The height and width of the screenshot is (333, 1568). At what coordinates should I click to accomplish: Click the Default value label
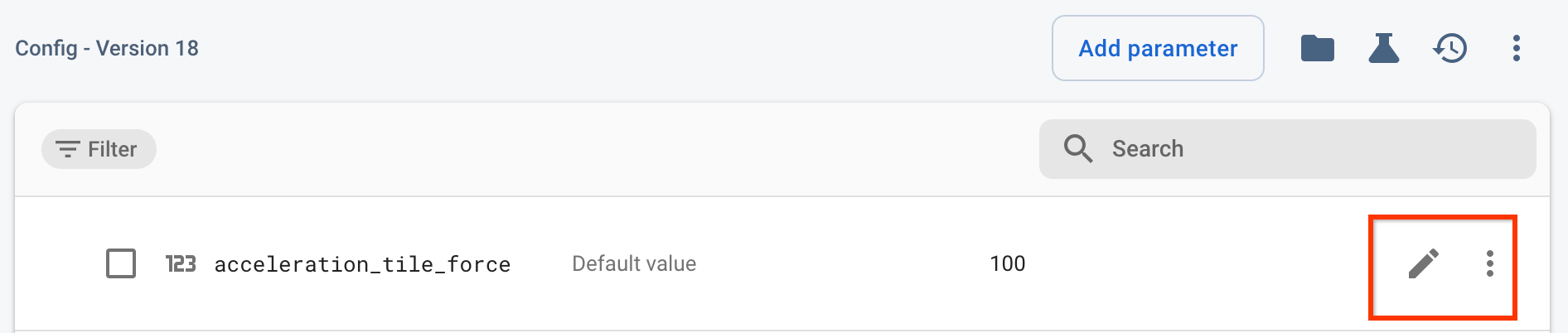(x=634, y=263)
